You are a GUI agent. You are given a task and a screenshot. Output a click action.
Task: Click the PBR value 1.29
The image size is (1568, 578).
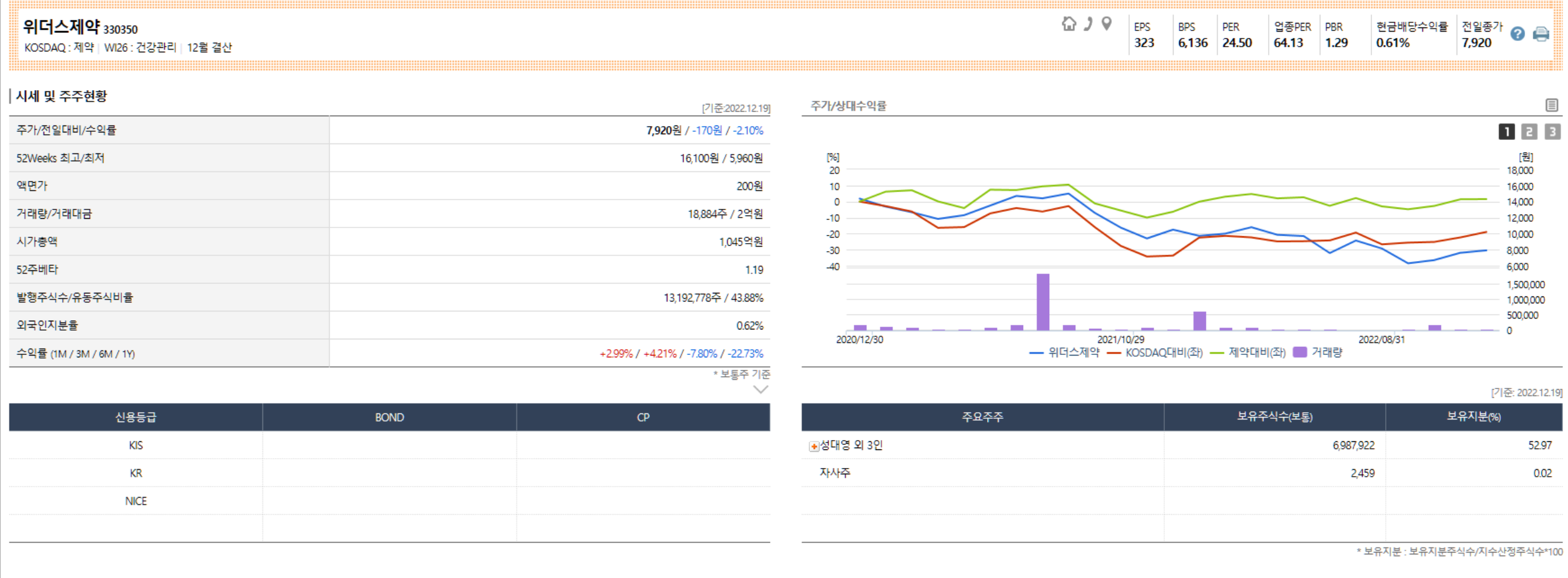[x=1337, y=43]
